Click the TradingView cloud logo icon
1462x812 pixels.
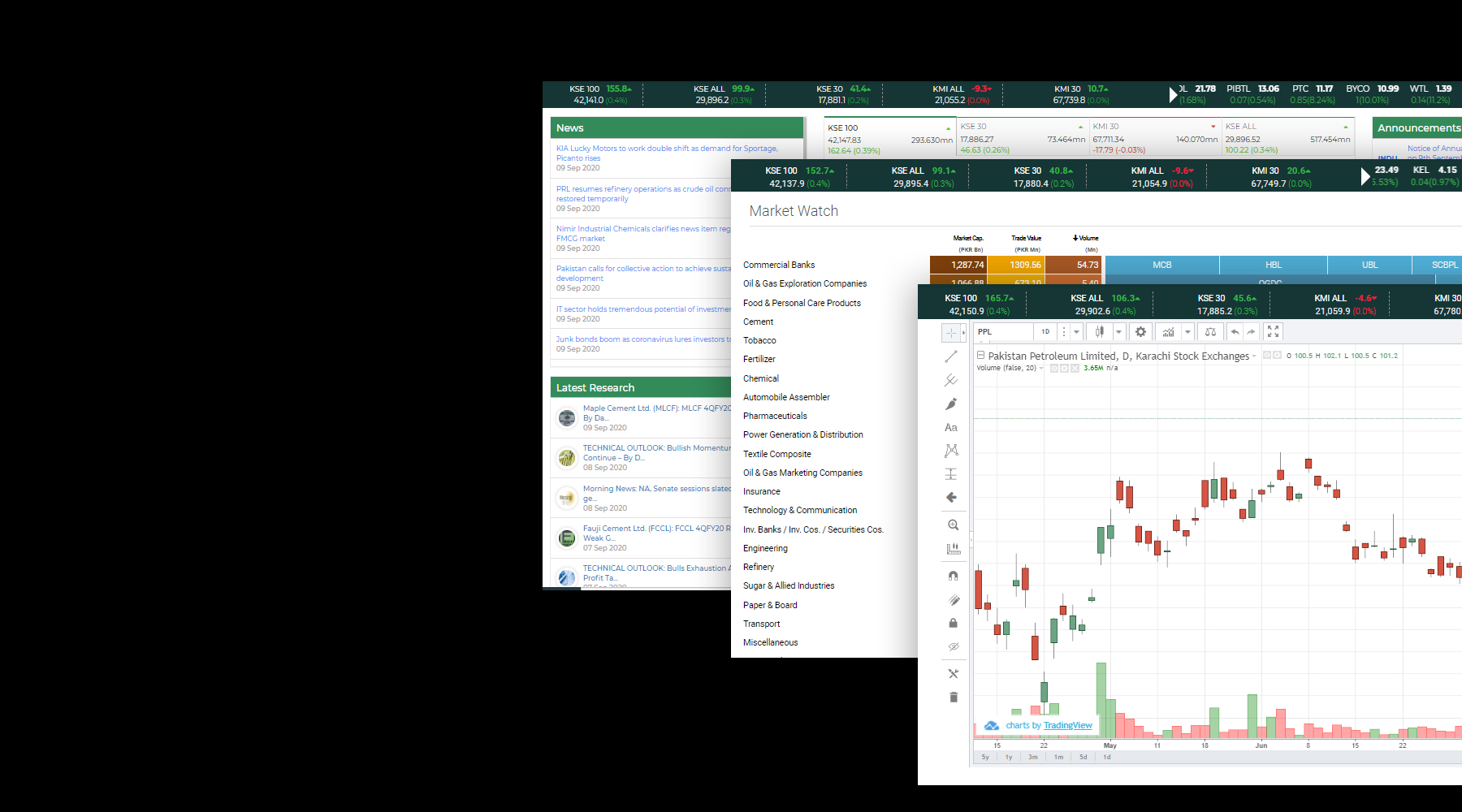click(992, 726)
